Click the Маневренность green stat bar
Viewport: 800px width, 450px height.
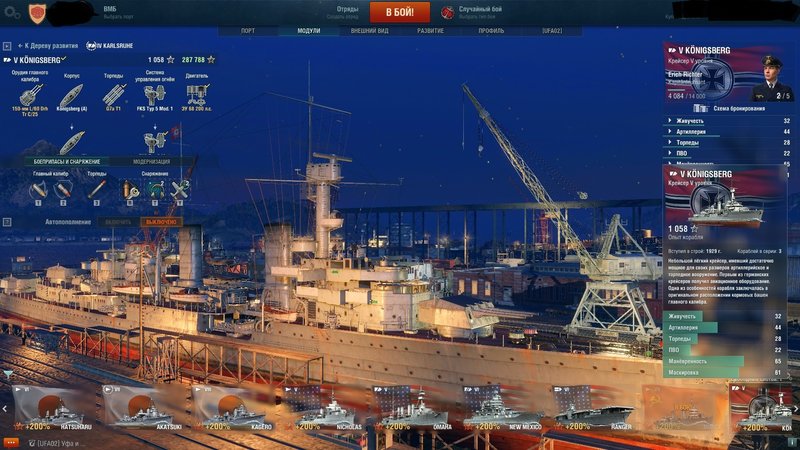point(703,361)
